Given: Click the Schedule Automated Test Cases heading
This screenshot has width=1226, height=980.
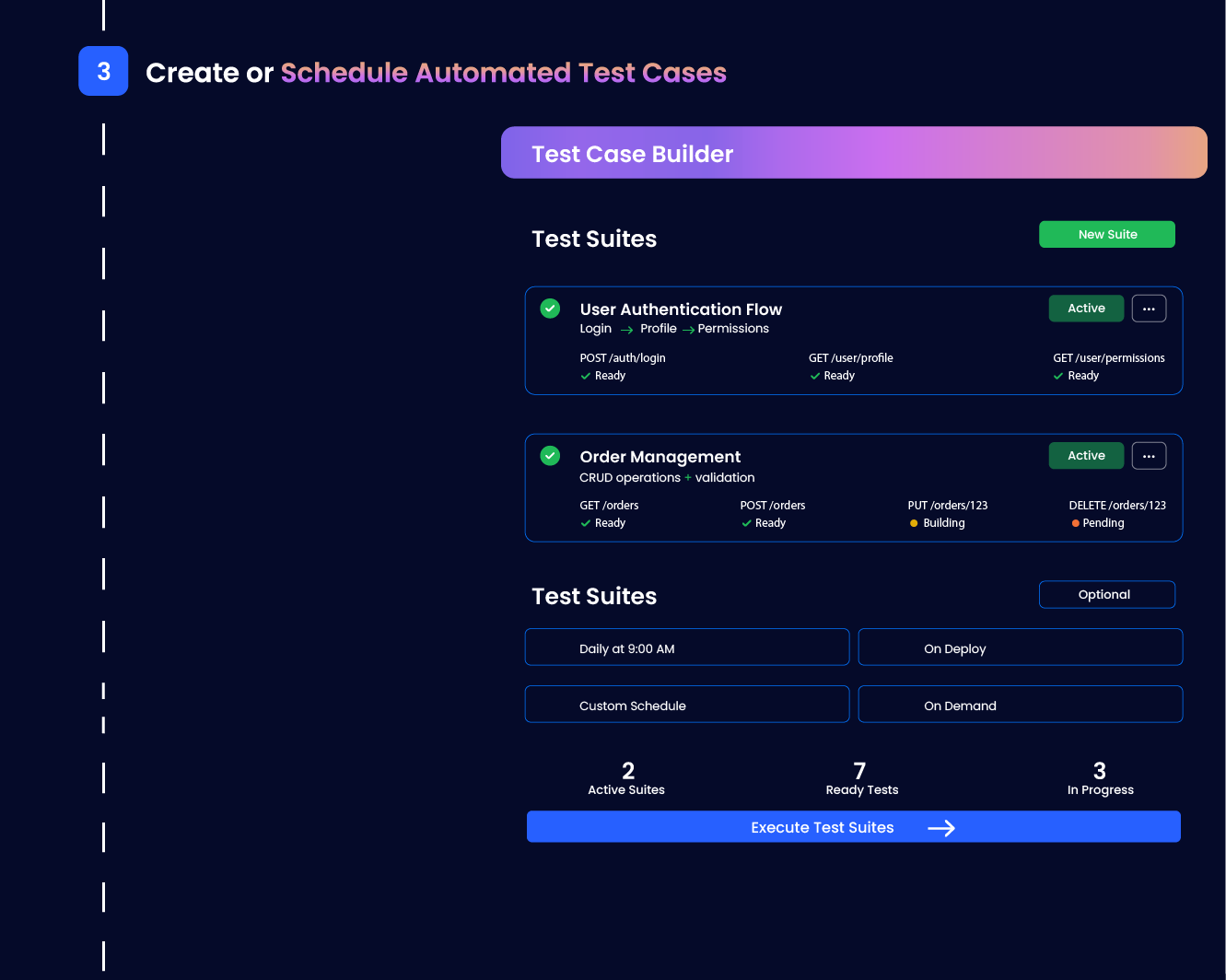Looking at the screenshot, I should coord(504,73).
